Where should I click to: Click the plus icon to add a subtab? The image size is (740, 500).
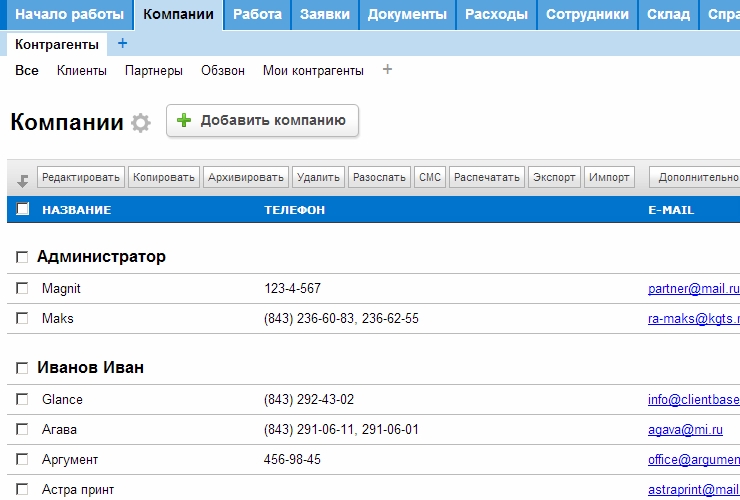[x=123, y=44]
